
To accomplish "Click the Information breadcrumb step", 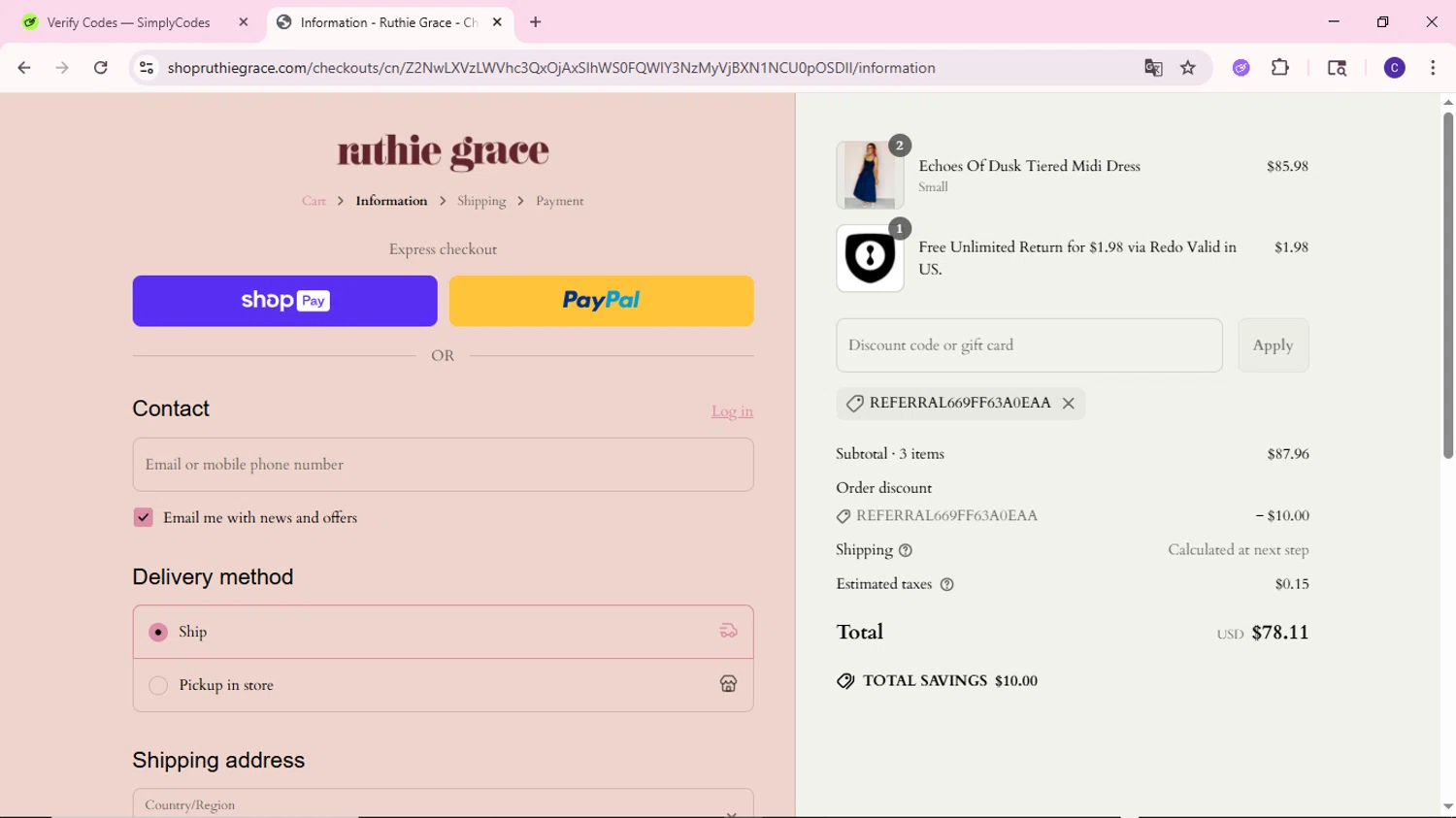I will point(391,201).
